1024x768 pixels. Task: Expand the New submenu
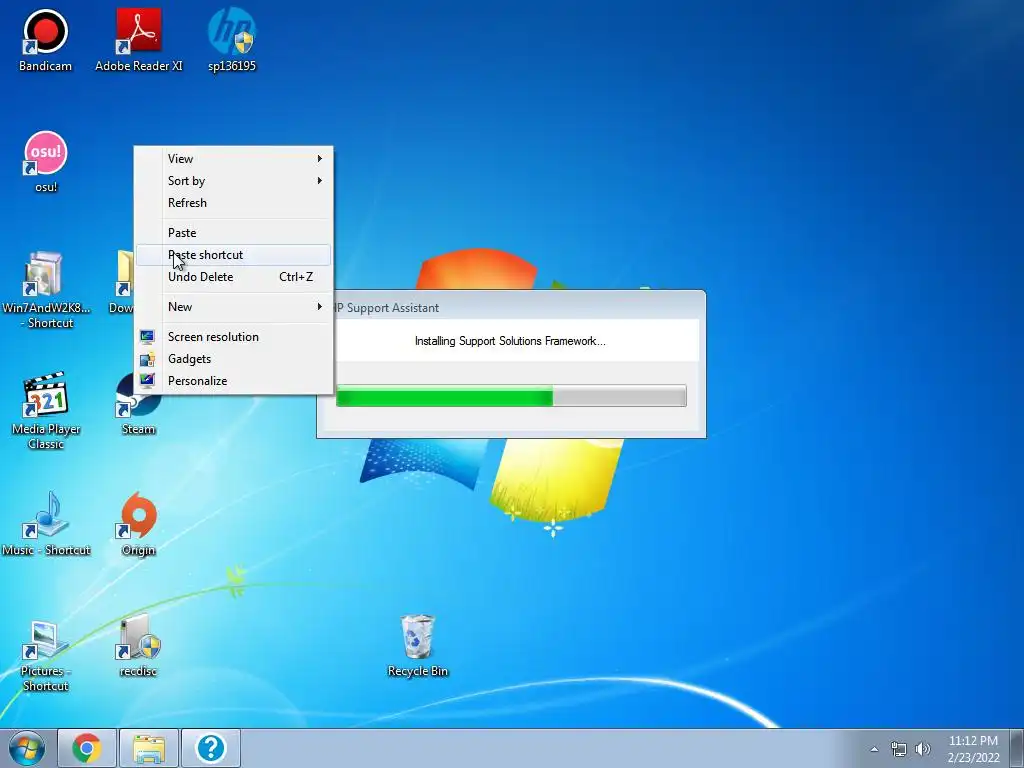pos(234,307)
